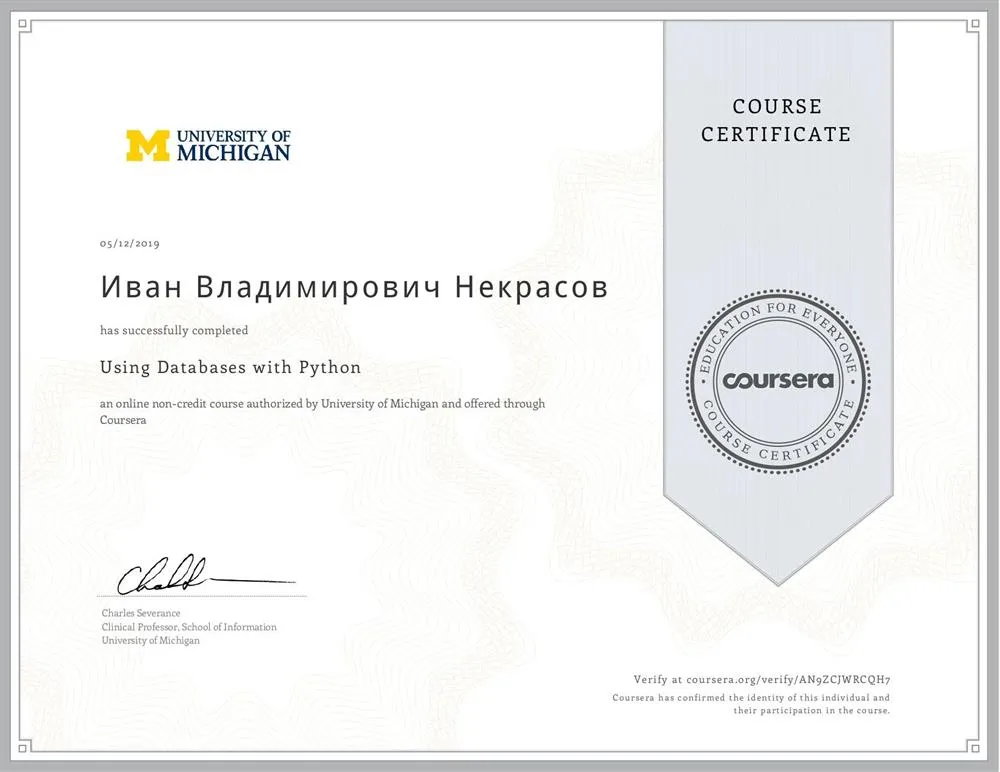Click the date 05/12/2019

click(x=129, y=243)
